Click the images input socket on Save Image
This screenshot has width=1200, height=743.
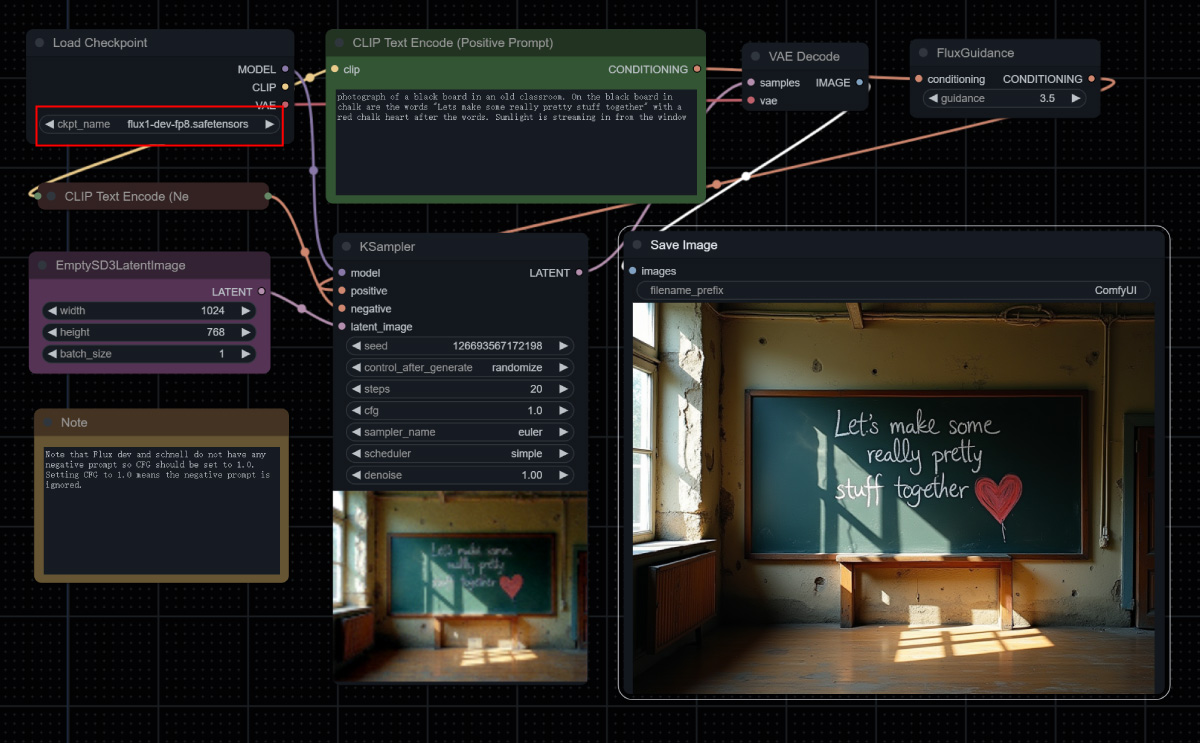(632, 271)
